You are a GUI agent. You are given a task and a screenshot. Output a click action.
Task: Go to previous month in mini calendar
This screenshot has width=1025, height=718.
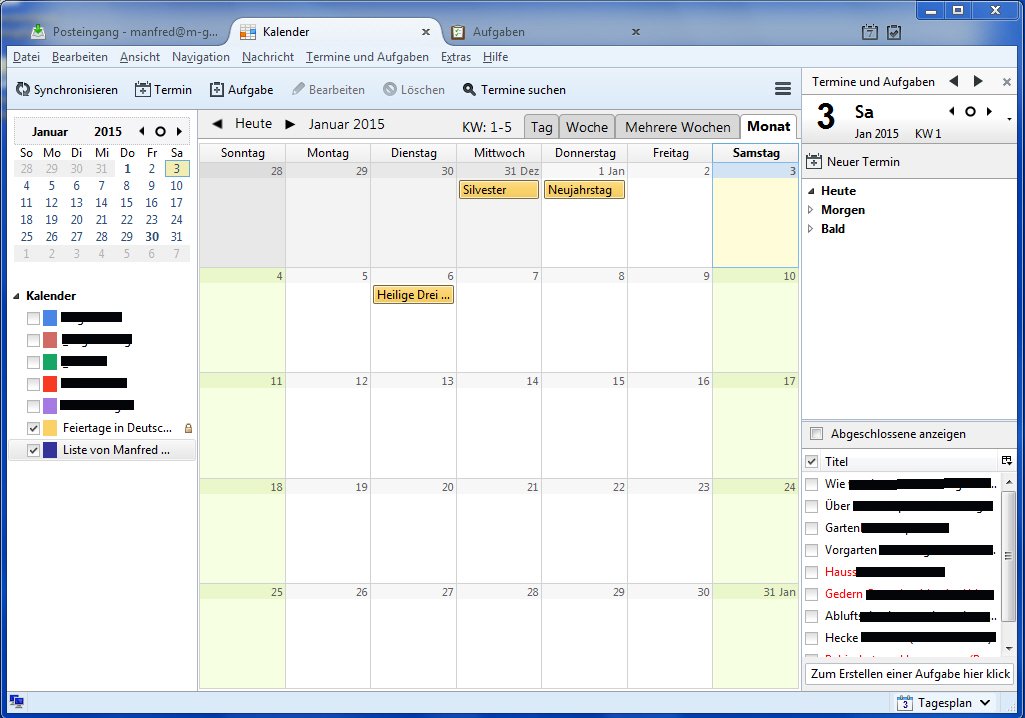pyautogui.click(x=142, y=131)
